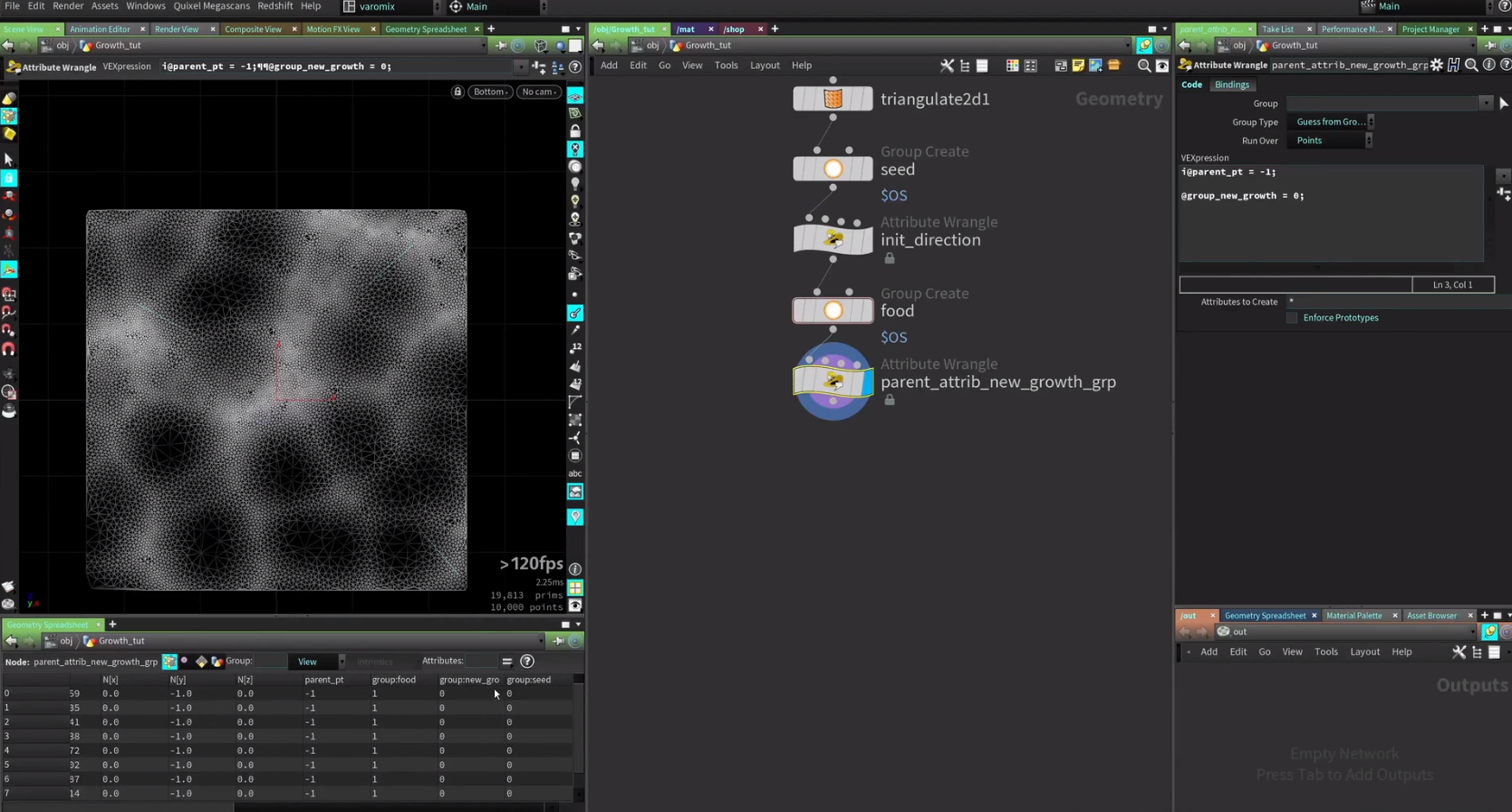Click the Geometry Spreadsheet help question icon
This screenshot has height=812, width=1512.
coord(527,662)
